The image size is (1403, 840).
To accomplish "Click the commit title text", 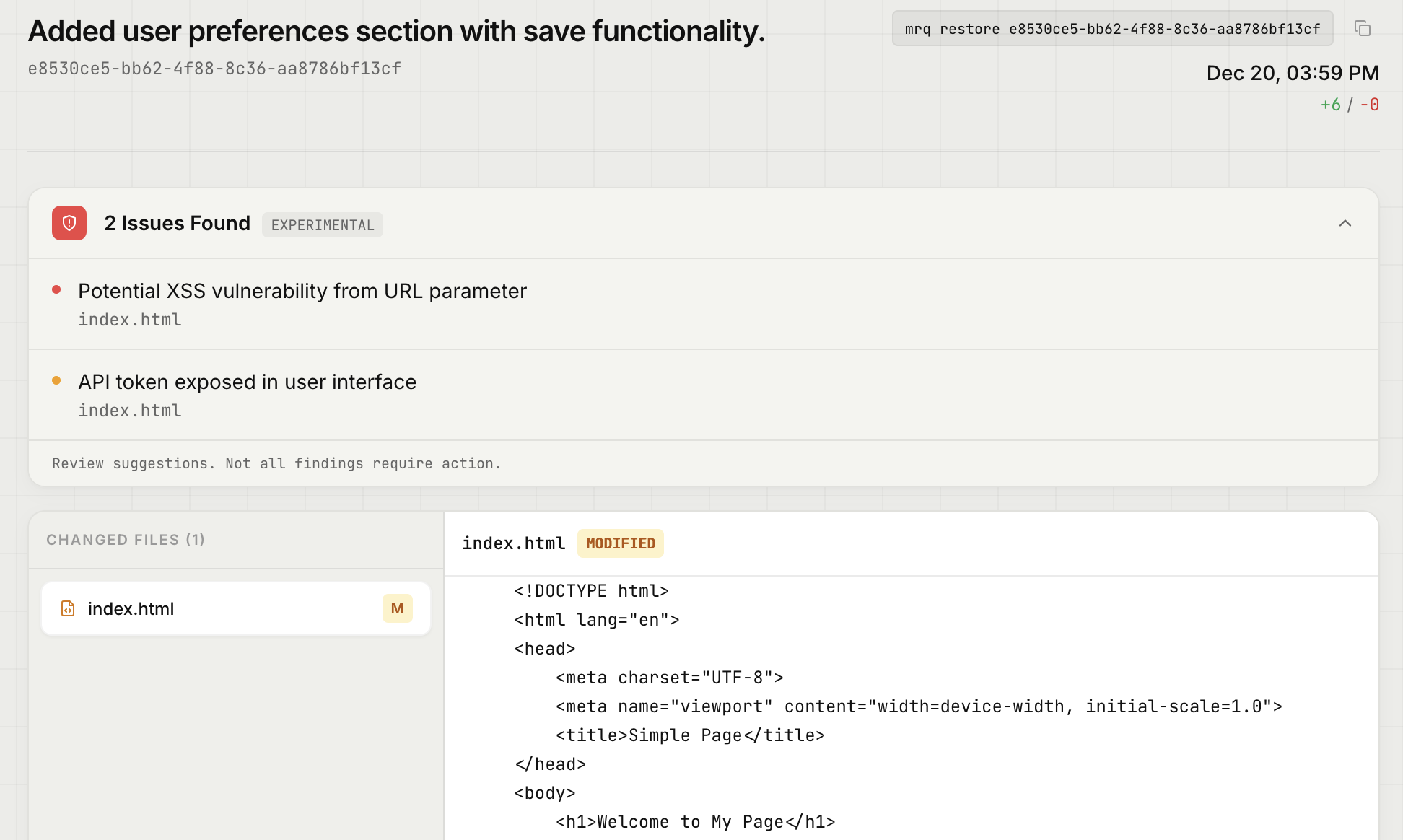I will (397, 31).
